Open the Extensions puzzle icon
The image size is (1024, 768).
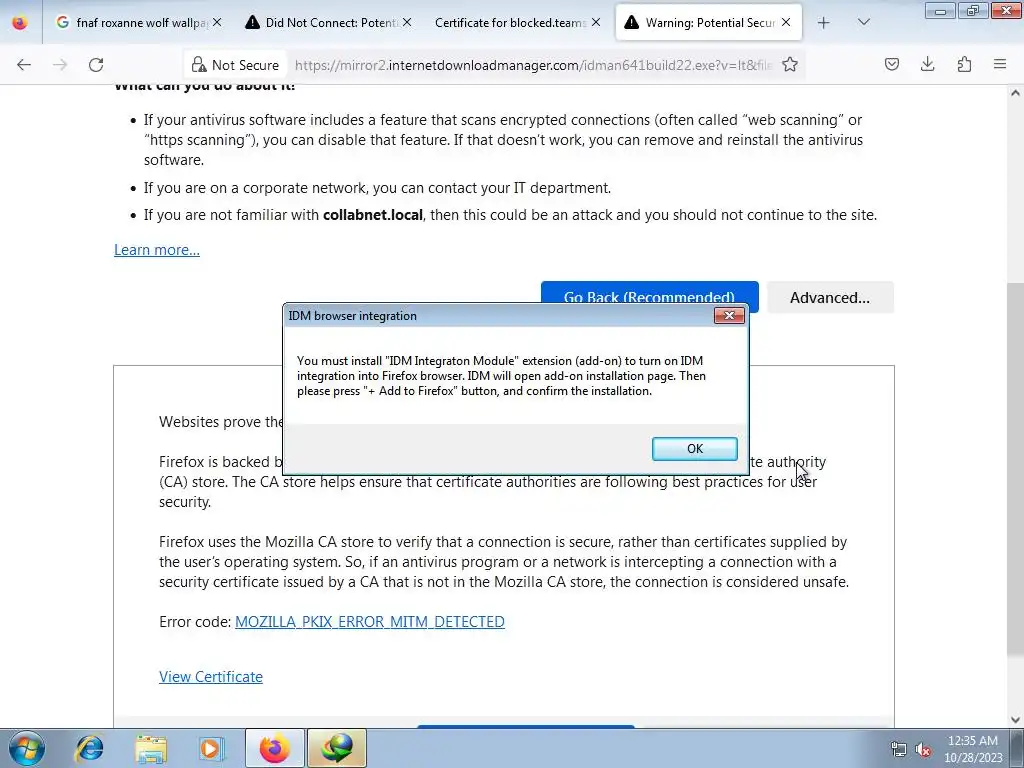(x=964, y=64)
